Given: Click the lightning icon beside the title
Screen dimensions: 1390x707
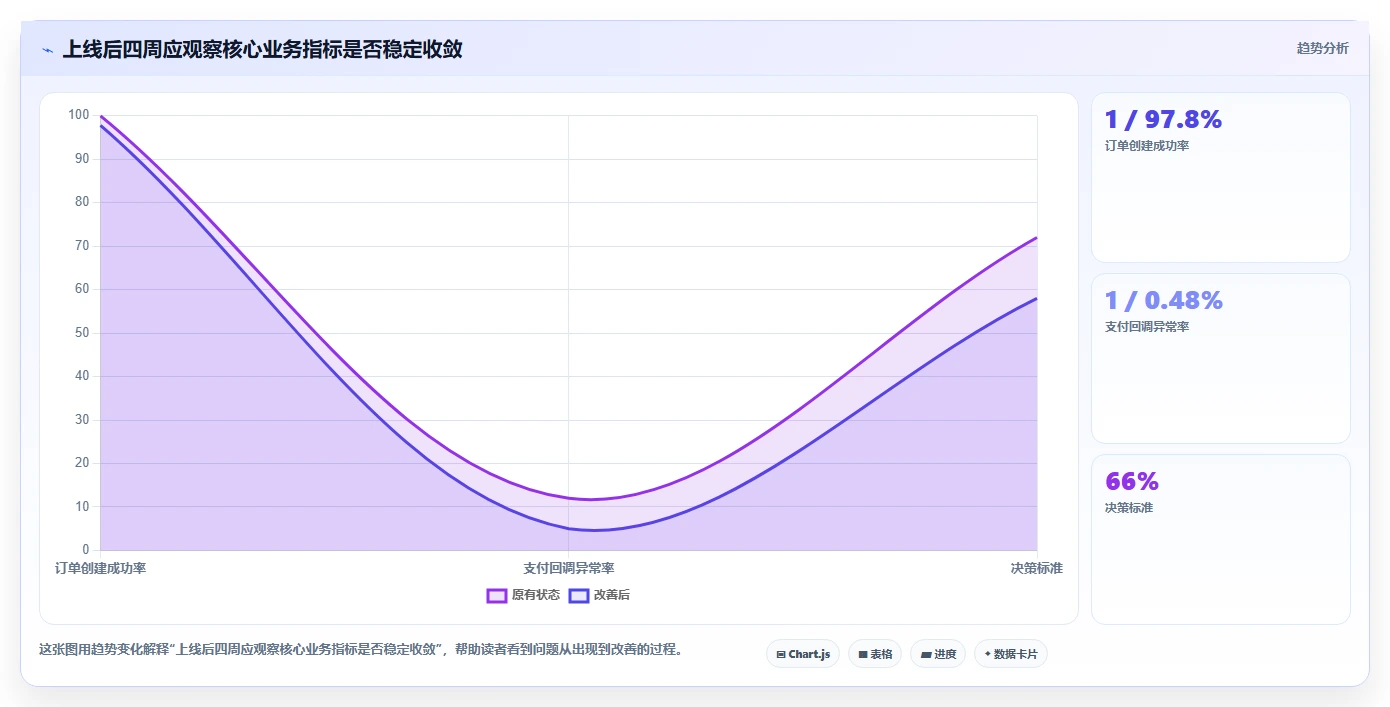Looking at the screenshot, I should pos(47,50).
